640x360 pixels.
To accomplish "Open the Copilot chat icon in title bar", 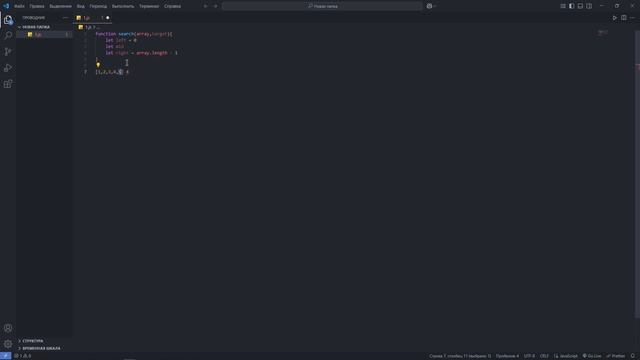I will coord(429,6).
